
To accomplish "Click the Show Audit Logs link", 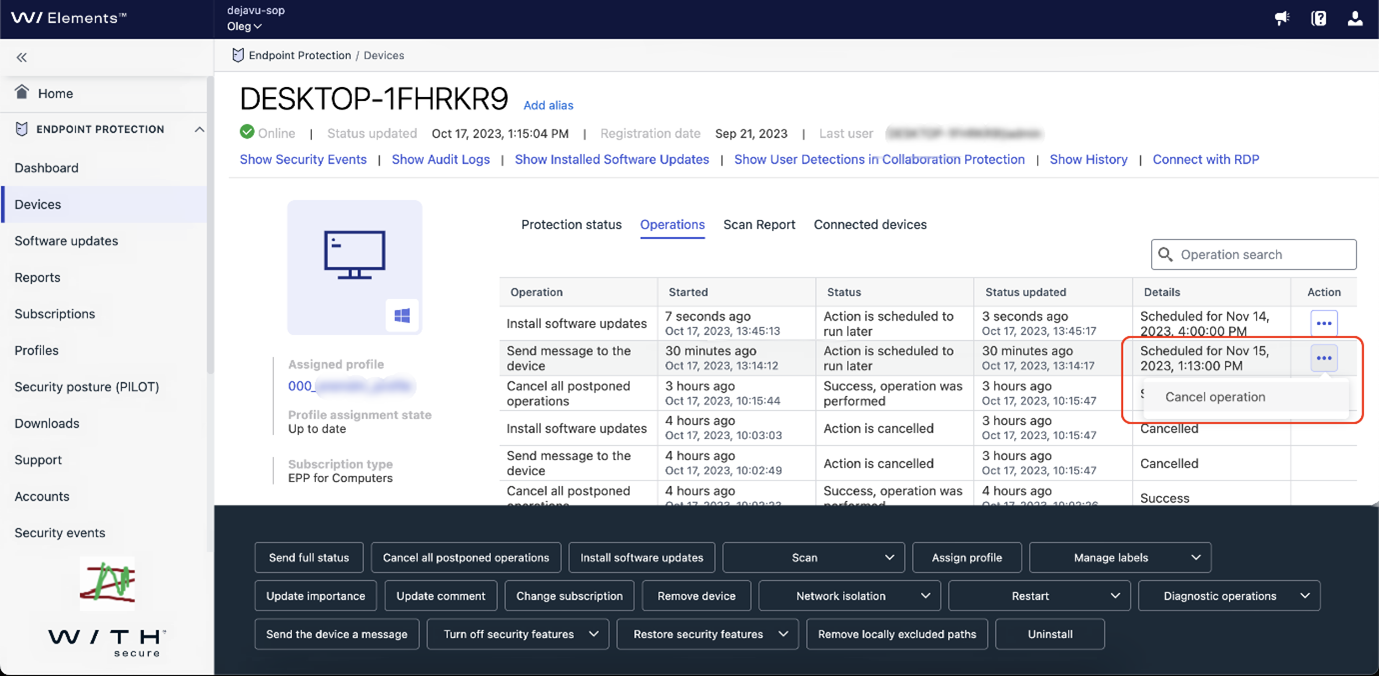I will 441,159.
